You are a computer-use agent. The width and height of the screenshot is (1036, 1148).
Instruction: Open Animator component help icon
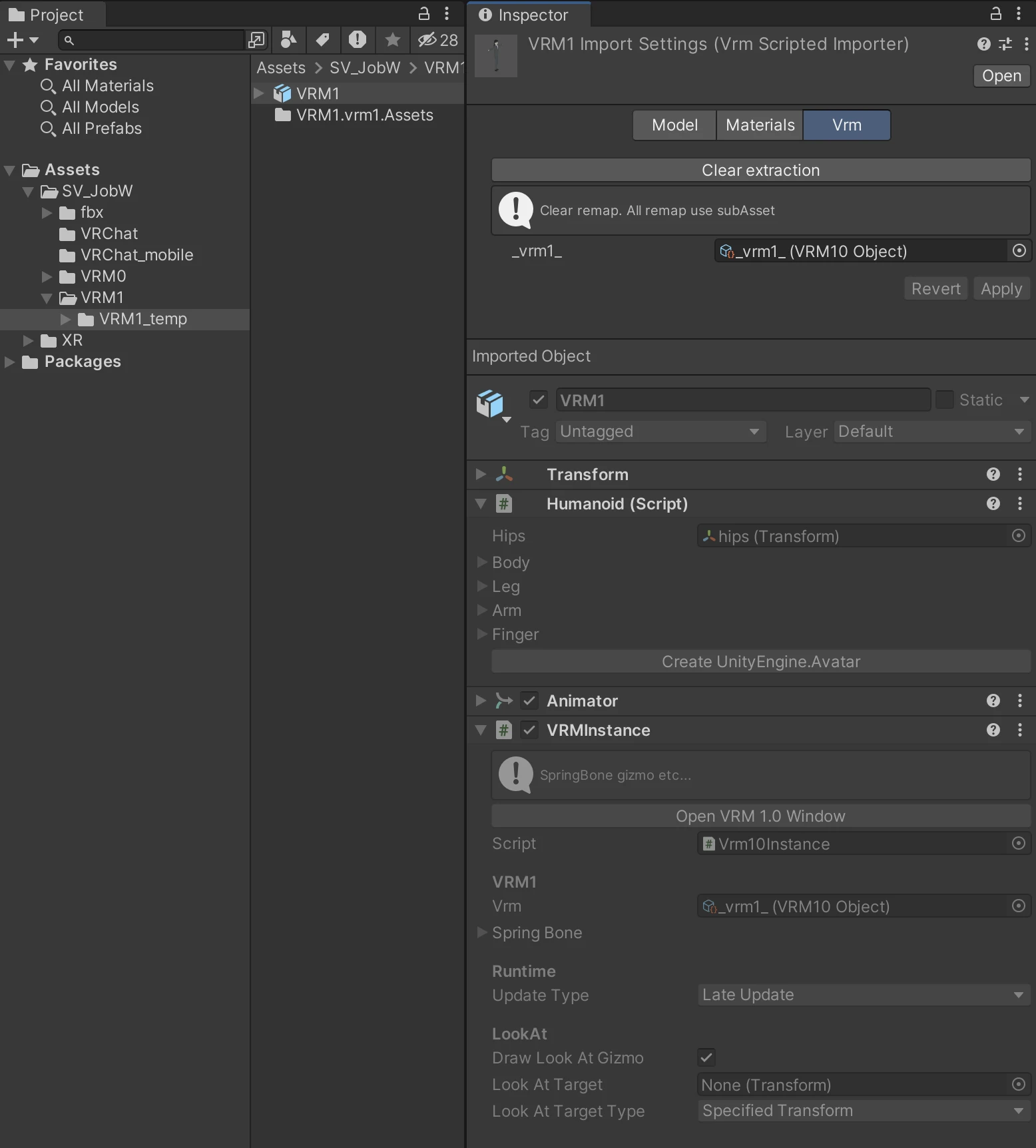(x=993, y=701)
